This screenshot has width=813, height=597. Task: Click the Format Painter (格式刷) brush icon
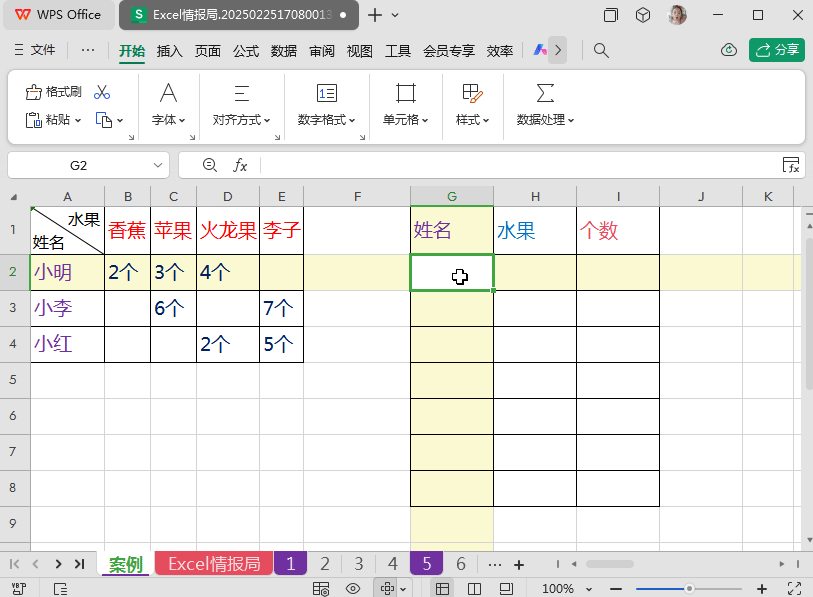coord(33,92)
